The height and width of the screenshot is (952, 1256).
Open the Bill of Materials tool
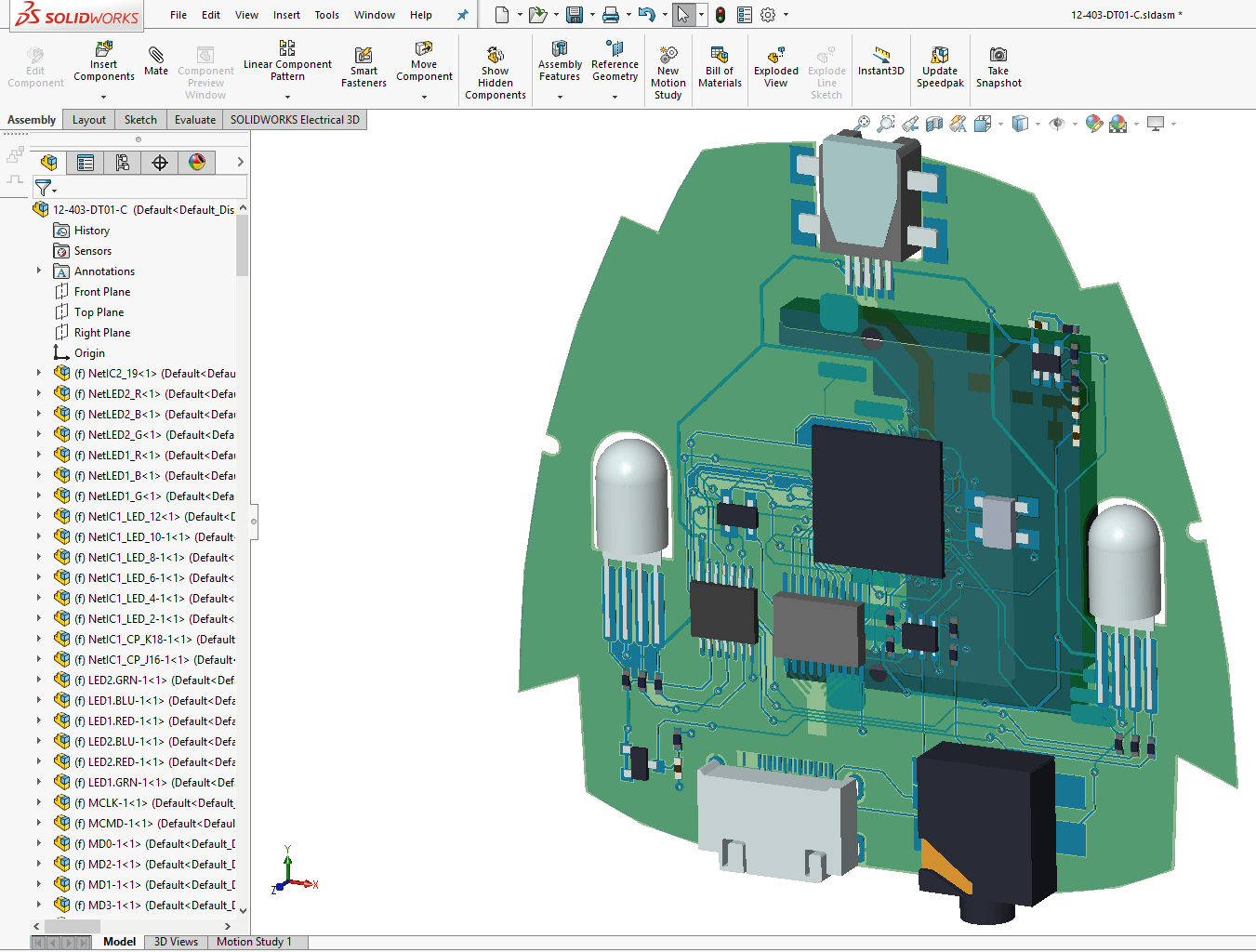point(720,67)
